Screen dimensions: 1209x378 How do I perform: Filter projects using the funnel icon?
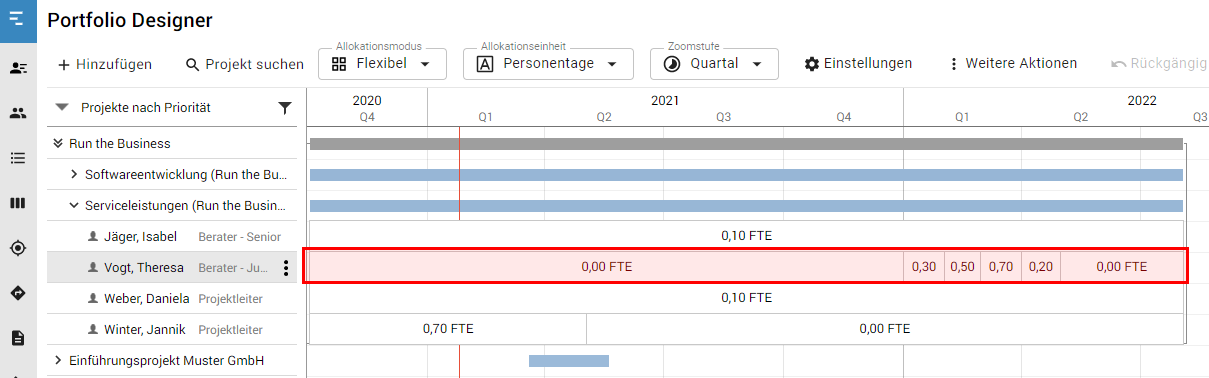(x=285, y=107)
